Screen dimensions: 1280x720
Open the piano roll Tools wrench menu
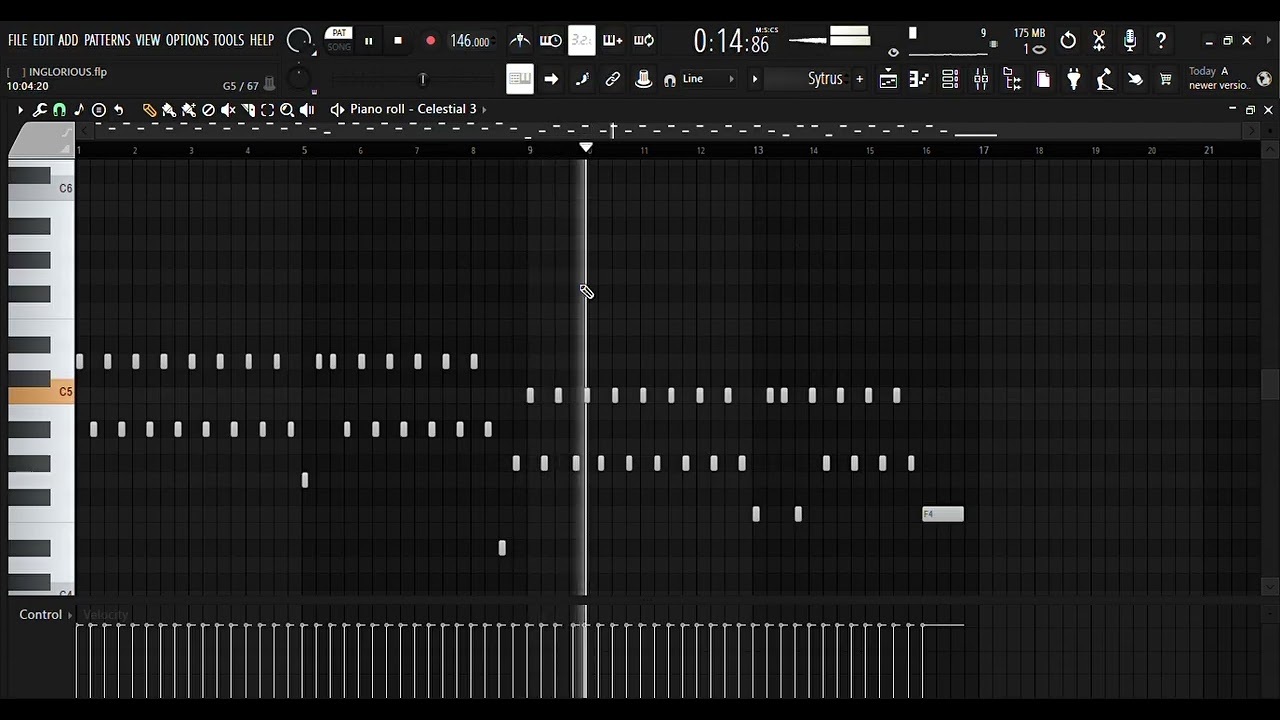[x=40, y=110]
